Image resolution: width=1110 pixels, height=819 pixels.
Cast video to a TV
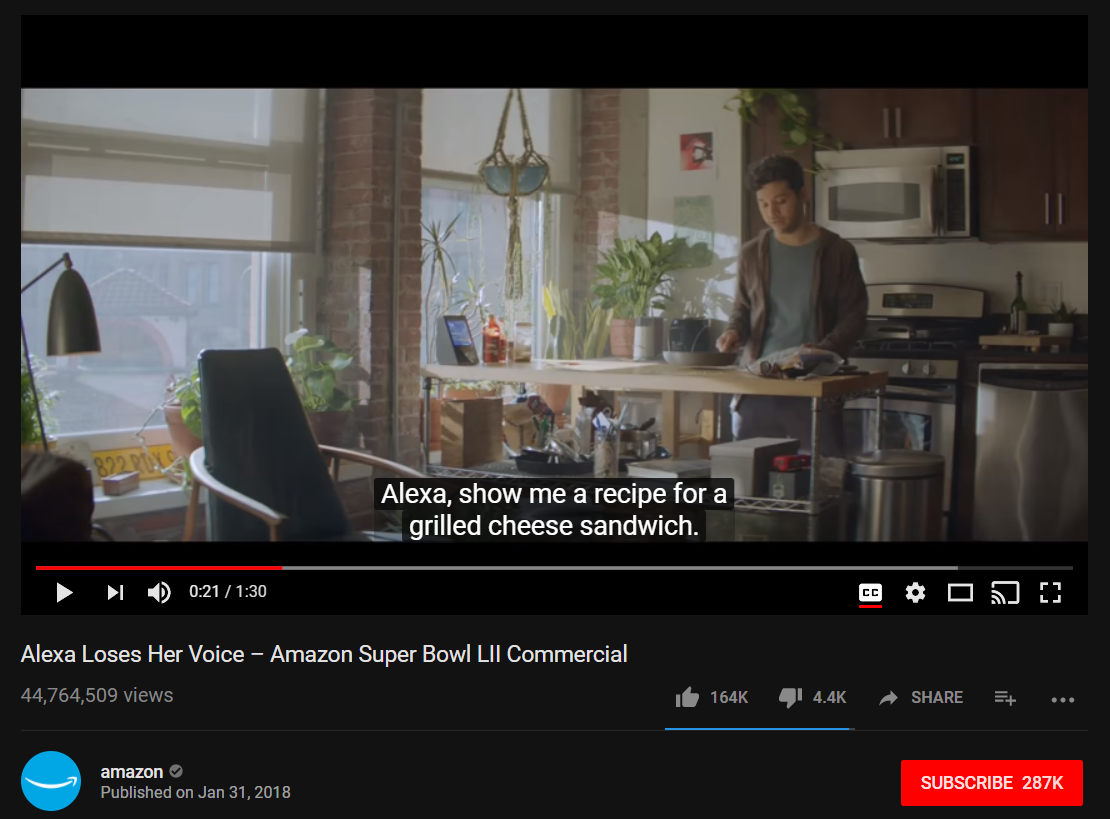pyautogui.click(x=1005, y=592)
